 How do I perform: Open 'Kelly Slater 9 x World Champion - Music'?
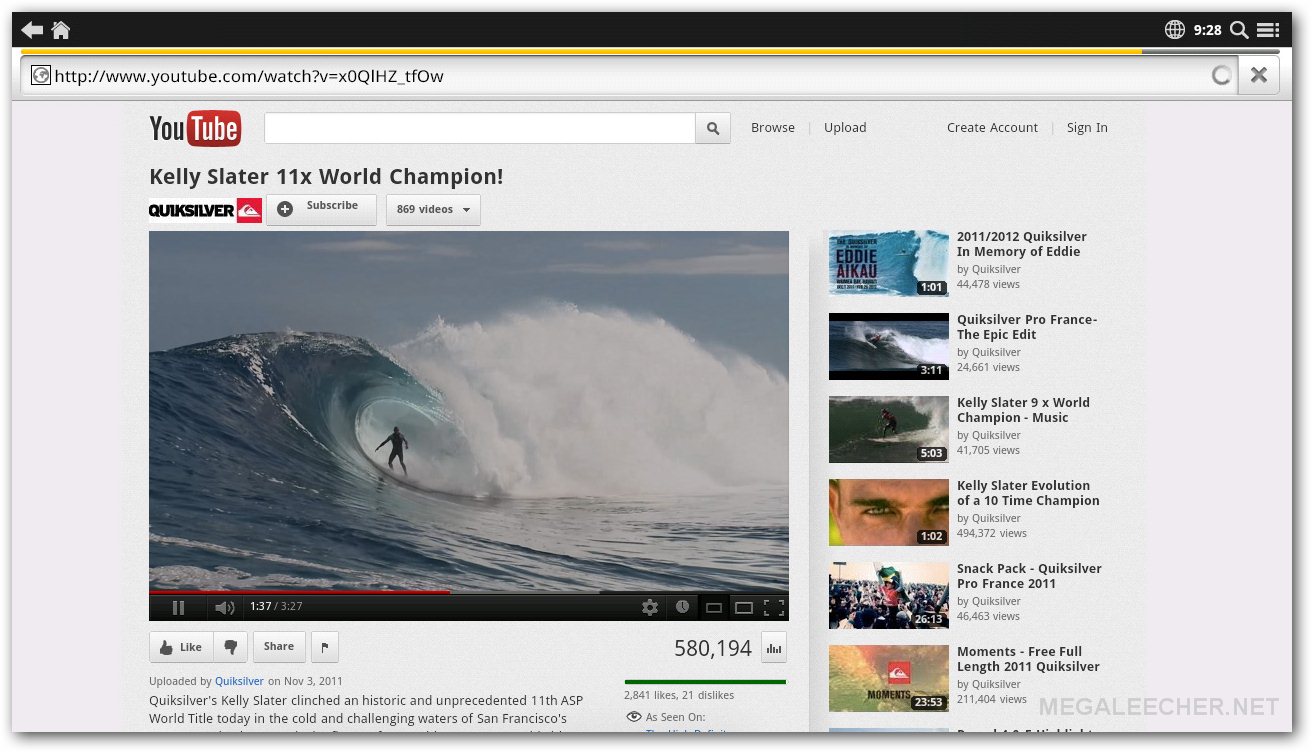click(x=1023, y=410)
